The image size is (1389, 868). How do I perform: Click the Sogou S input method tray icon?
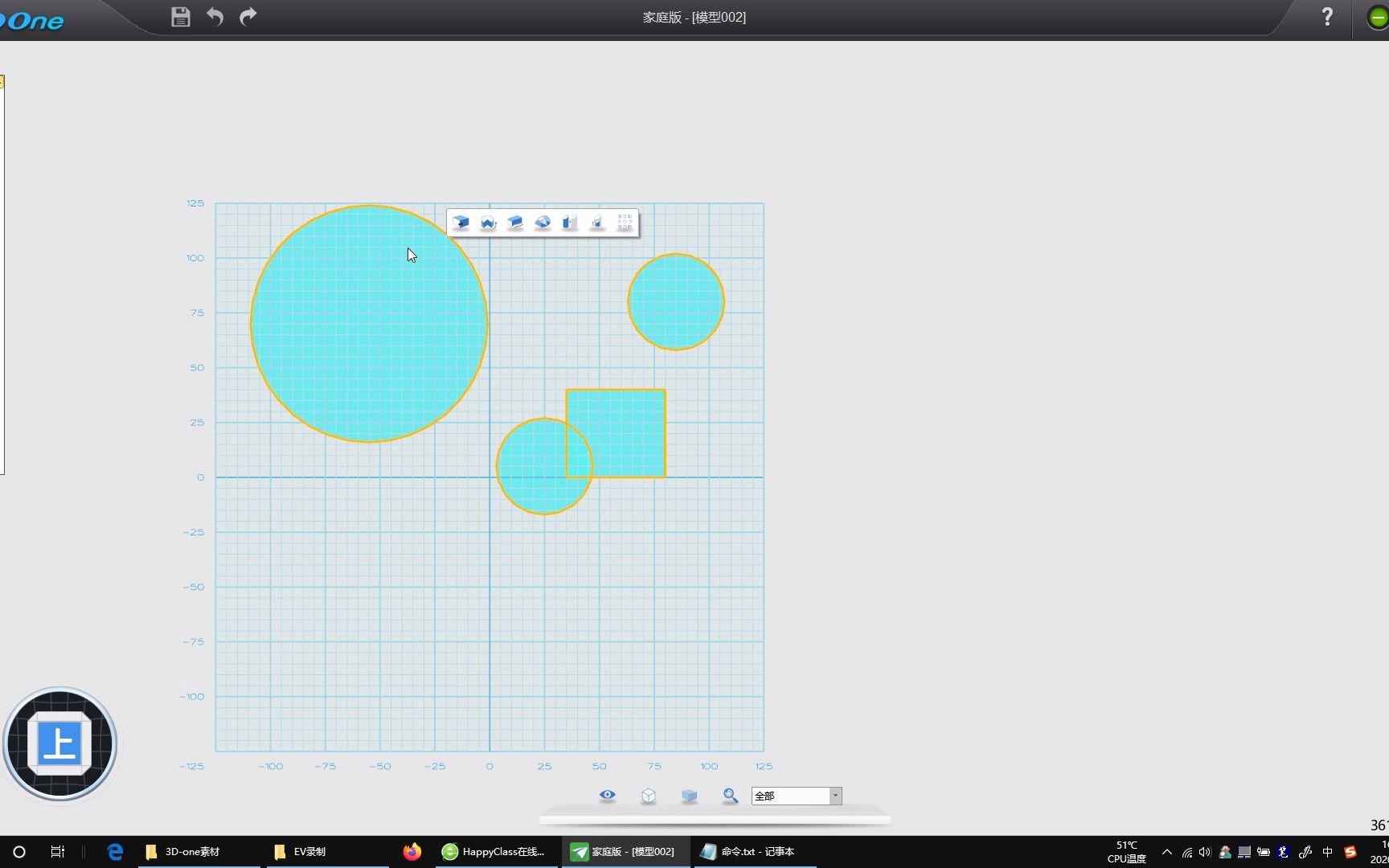click(x=1350, y=852)
